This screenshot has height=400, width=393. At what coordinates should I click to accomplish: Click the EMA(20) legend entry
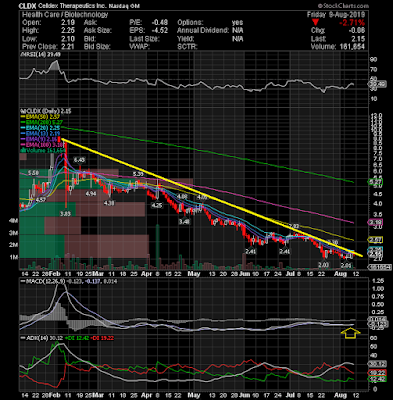click(40, 128)
